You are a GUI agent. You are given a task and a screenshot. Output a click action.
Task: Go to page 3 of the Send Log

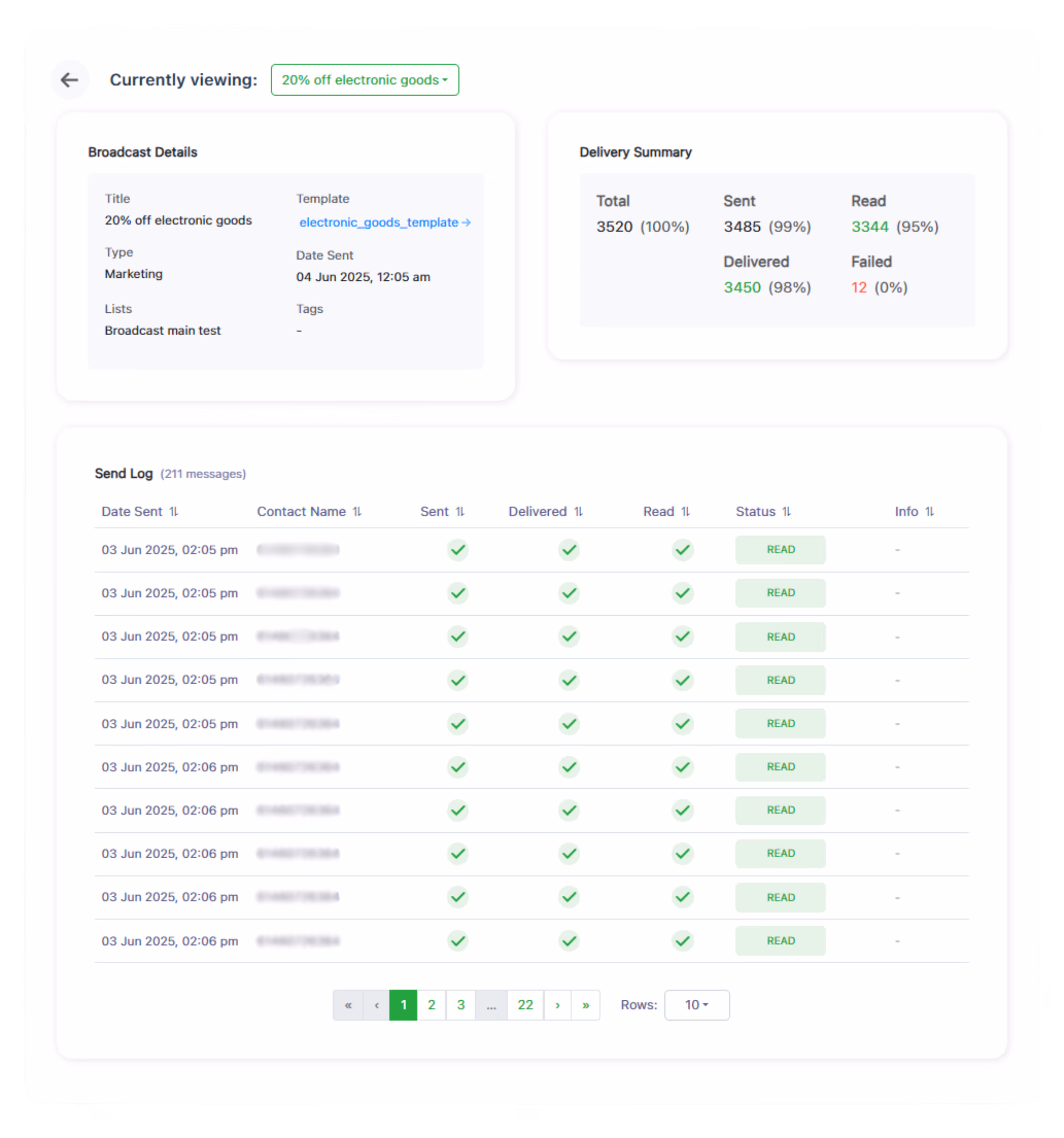coord(461,1005)
